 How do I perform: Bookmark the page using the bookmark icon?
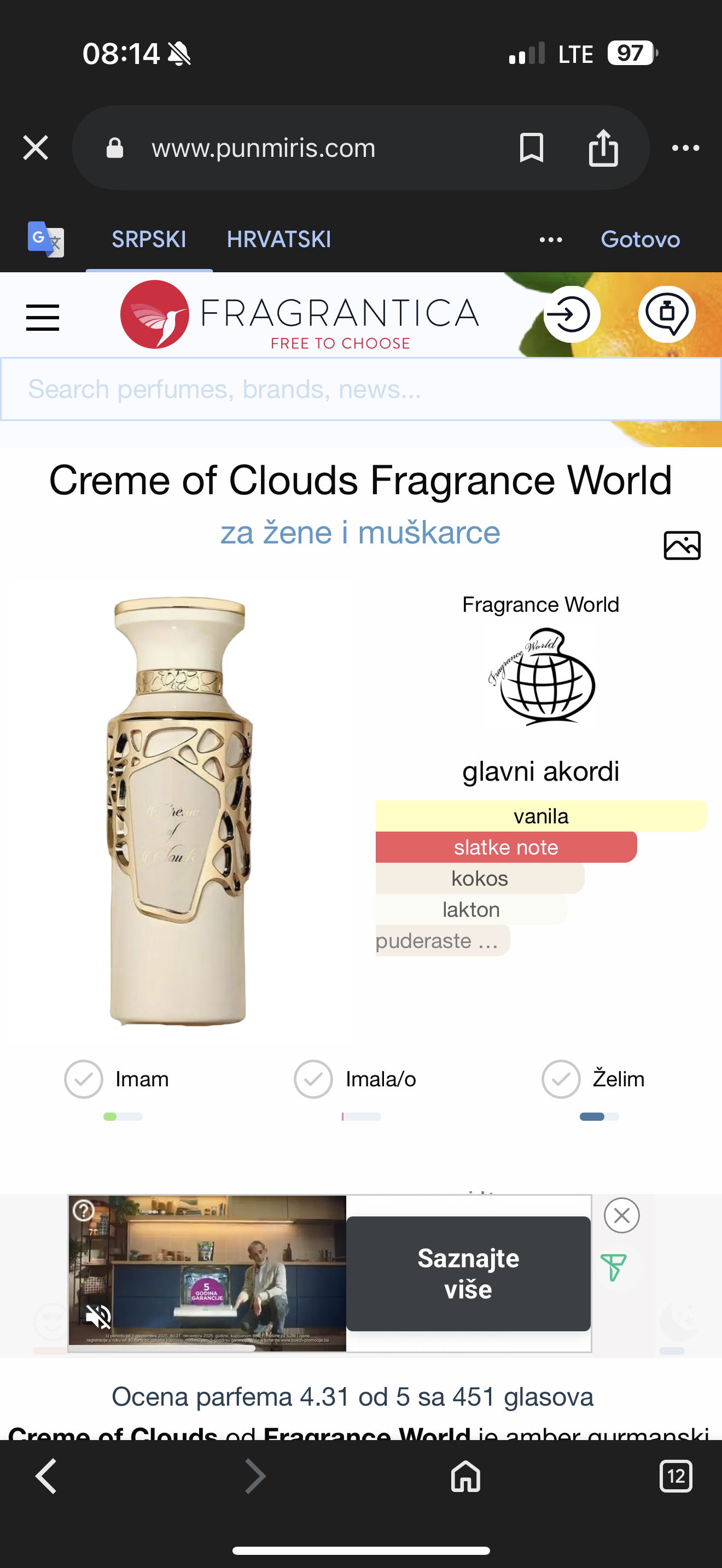point(530,147)
